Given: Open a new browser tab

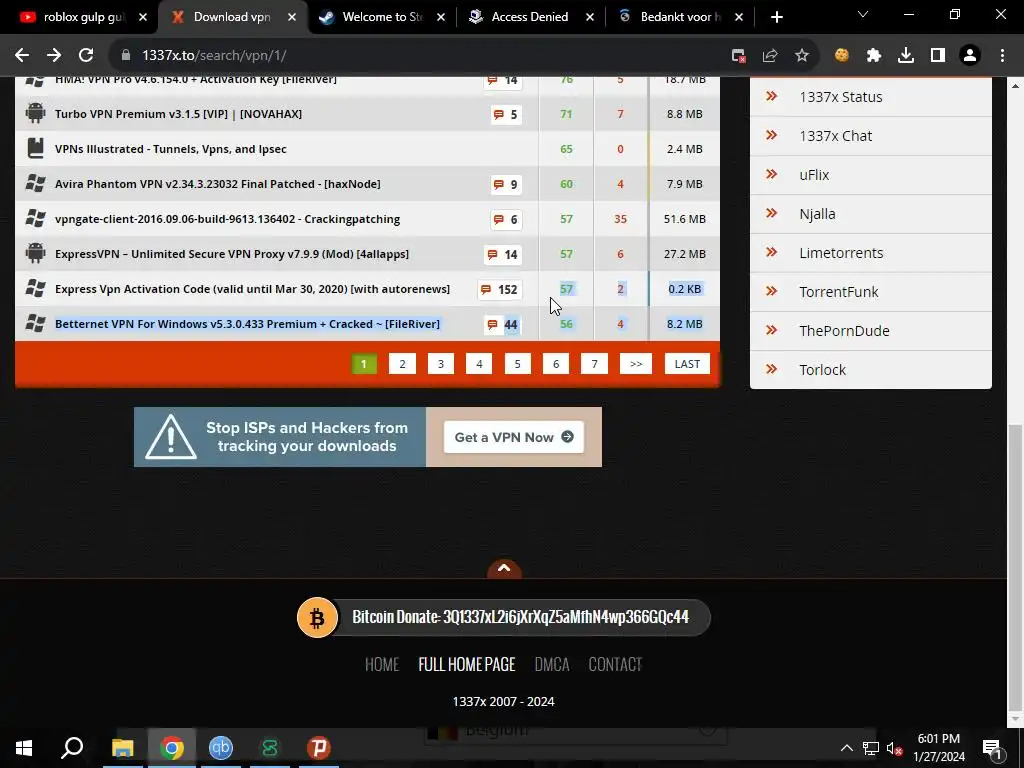Looking at the screenshot, I should point(776,17).
